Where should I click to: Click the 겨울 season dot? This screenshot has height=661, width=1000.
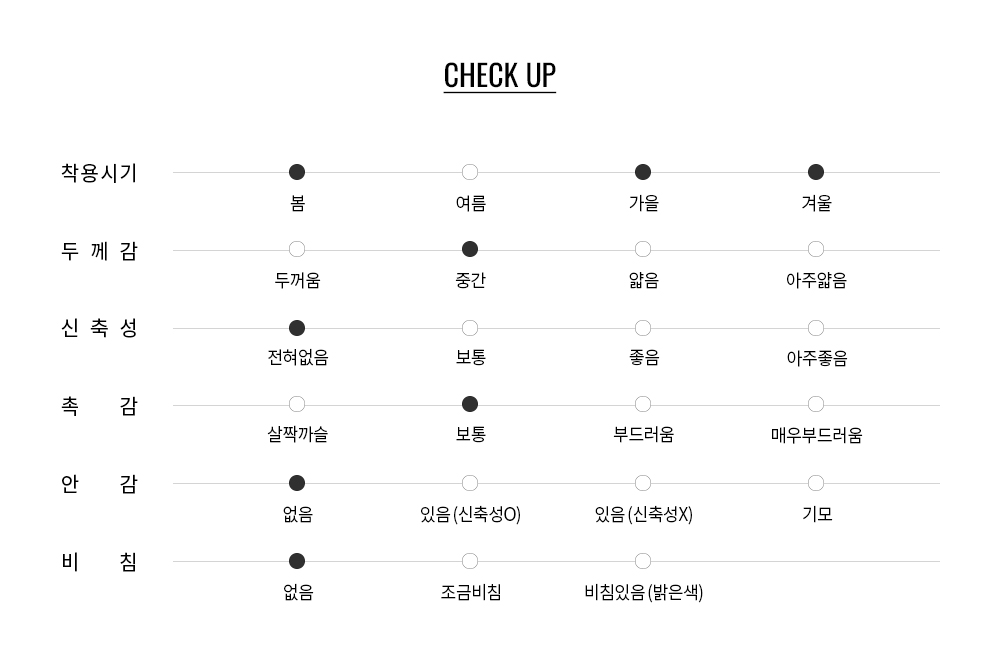coord(816,172)
